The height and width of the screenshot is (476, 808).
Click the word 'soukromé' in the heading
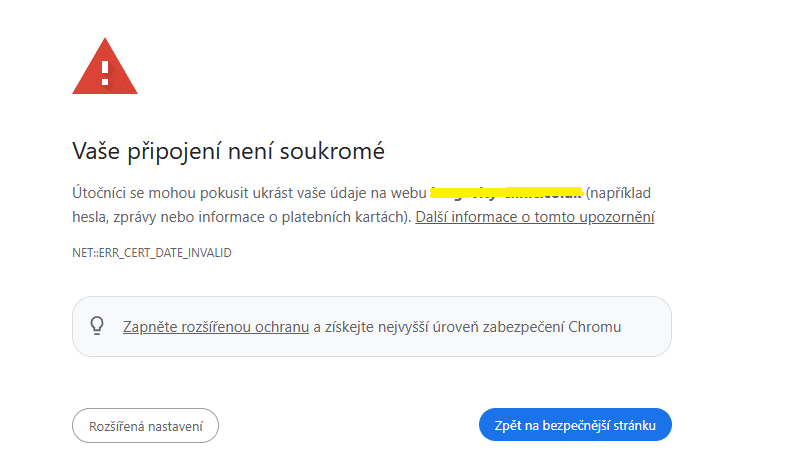[x=336, y=152]
